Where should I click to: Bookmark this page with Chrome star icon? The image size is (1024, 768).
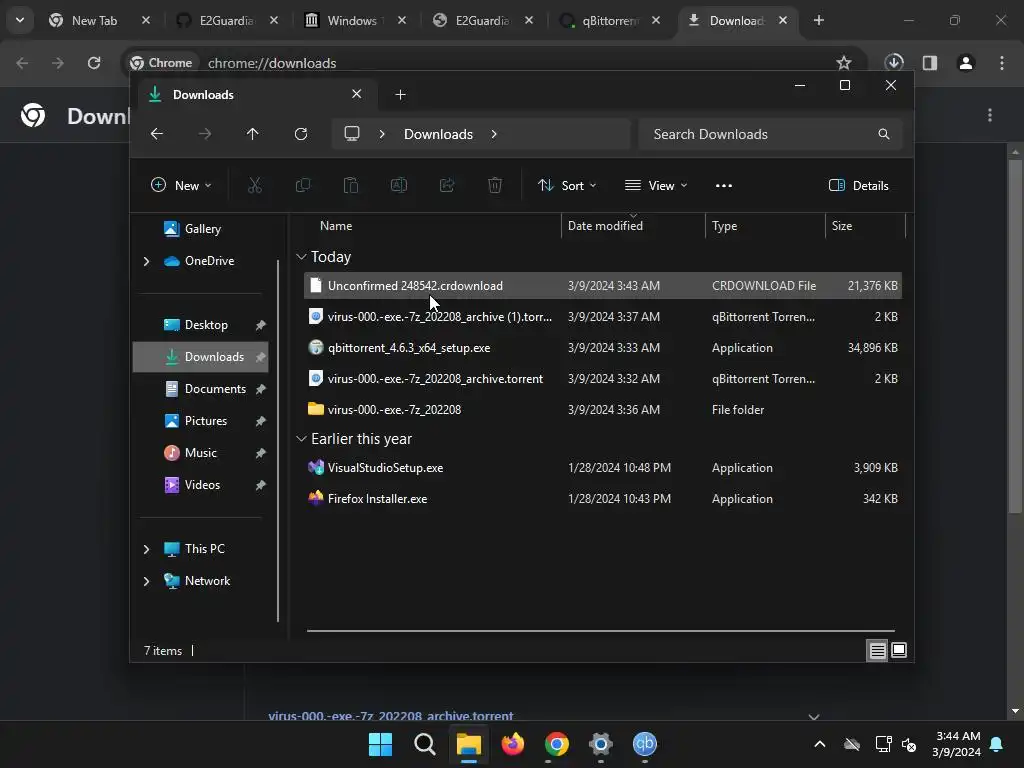point(844,63)
